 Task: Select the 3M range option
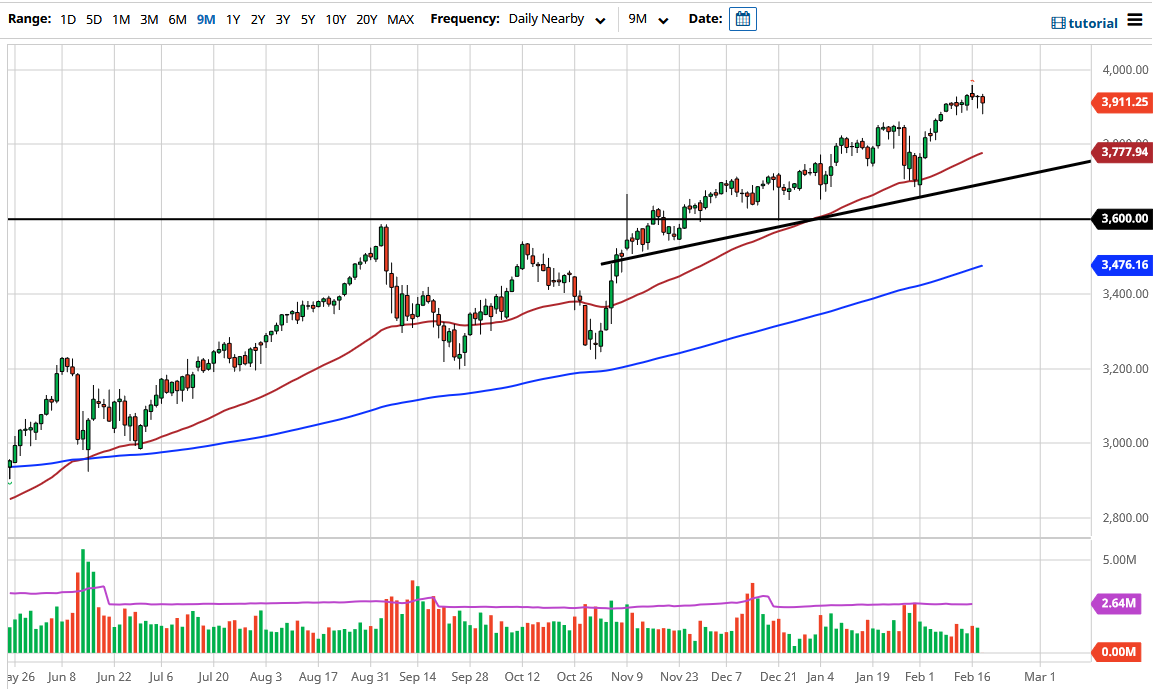[x=149, y=18]
